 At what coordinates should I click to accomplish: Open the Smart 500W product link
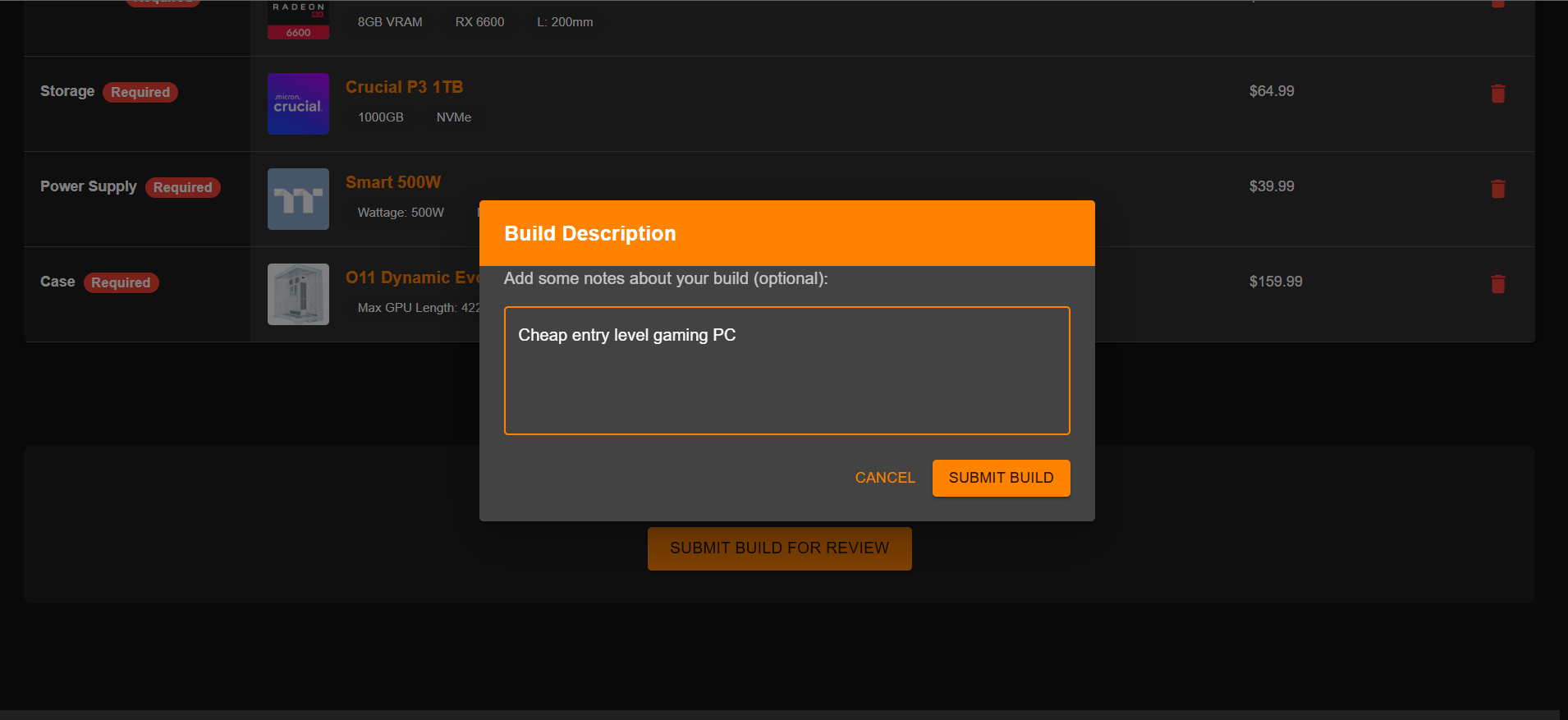[x=393, y=182]
